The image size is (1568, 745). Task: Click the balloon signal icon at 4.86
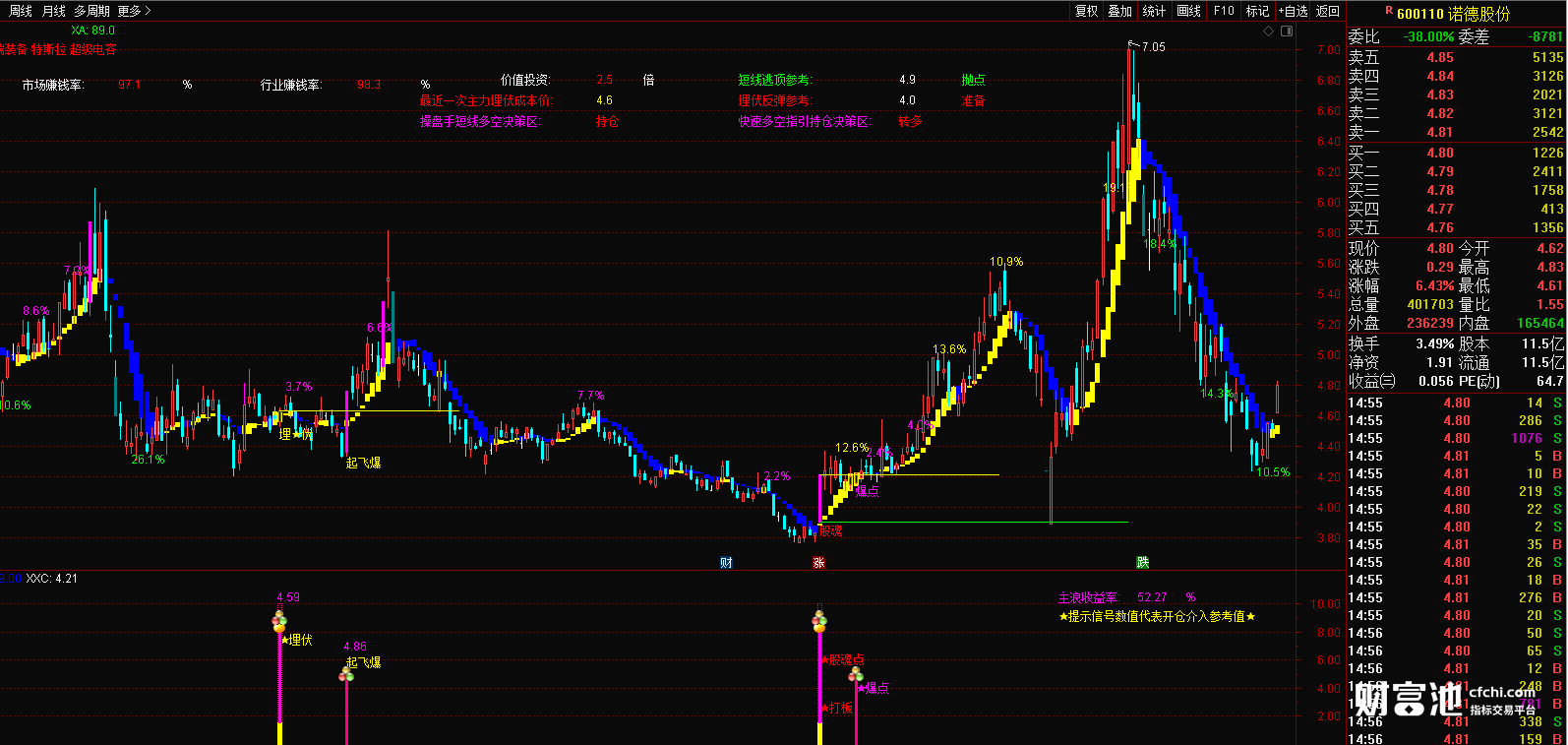click(x=346, y=672)
